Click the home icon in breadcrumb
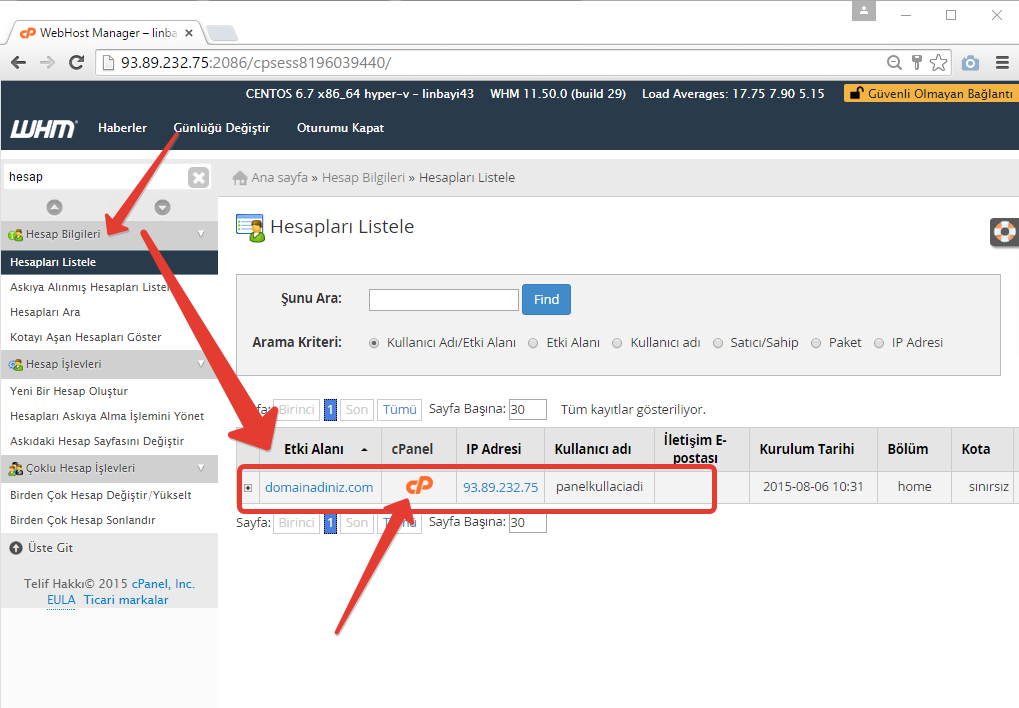The width and height of the screenshot is (1019, 708). (x=240, y=178)
